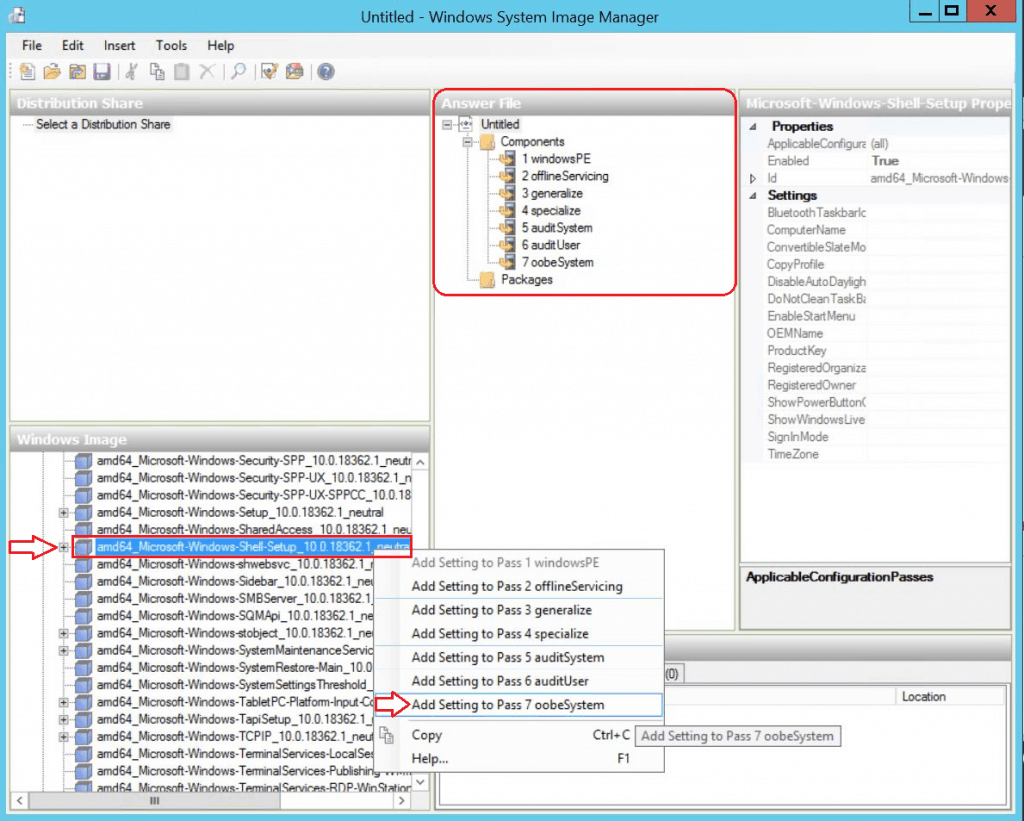
Task: Click the application icon in the title bar
Action: 17,16
